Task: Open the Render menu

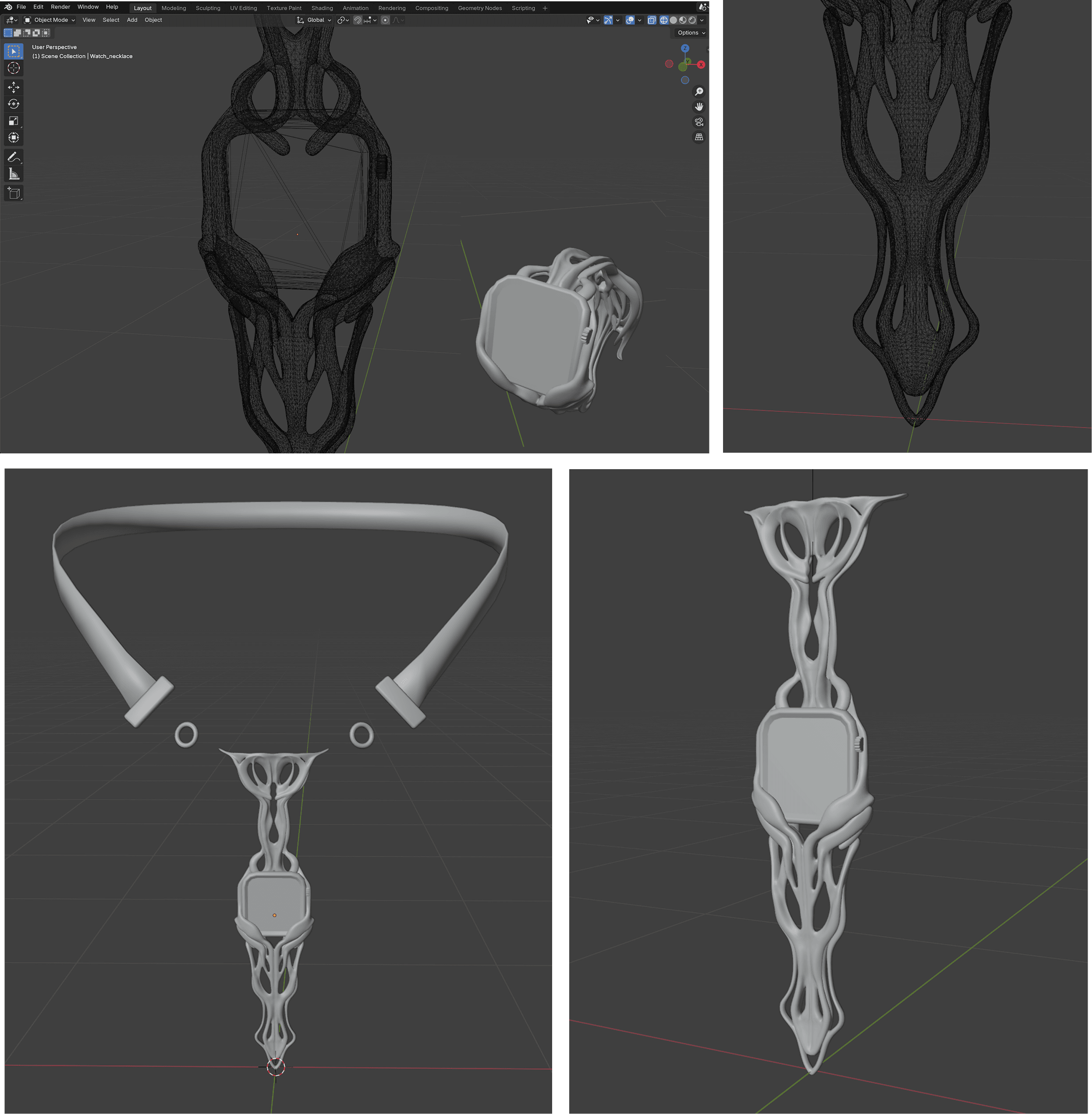Action: click(x=60, y=7)
